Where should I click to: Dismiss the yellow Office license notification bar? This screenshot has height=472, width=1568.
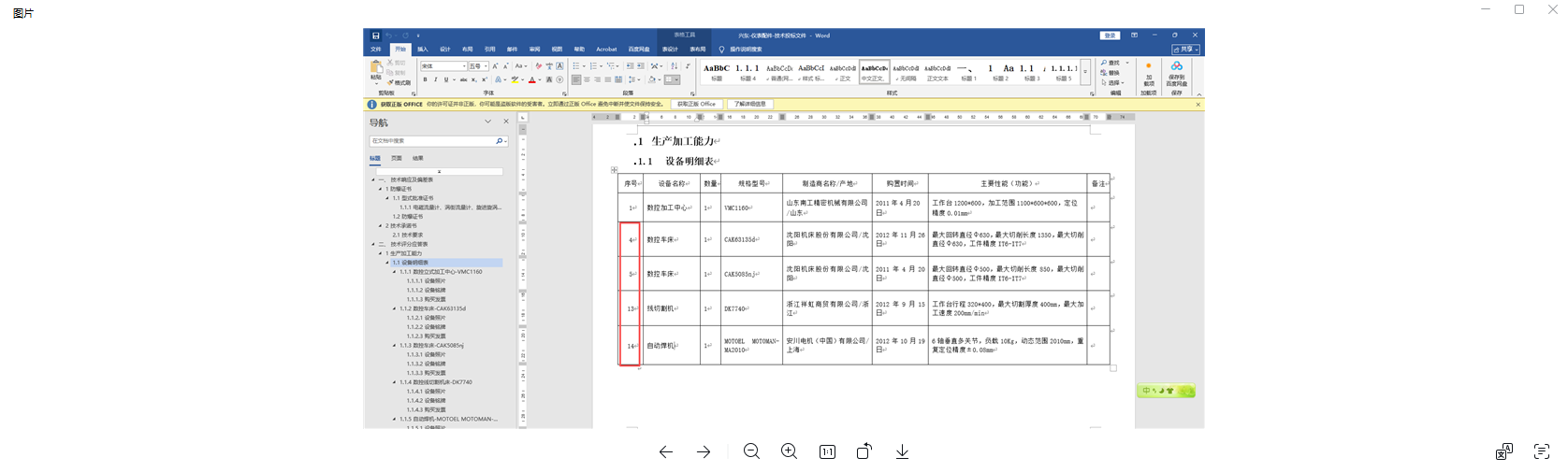(x=1198, y=105)
